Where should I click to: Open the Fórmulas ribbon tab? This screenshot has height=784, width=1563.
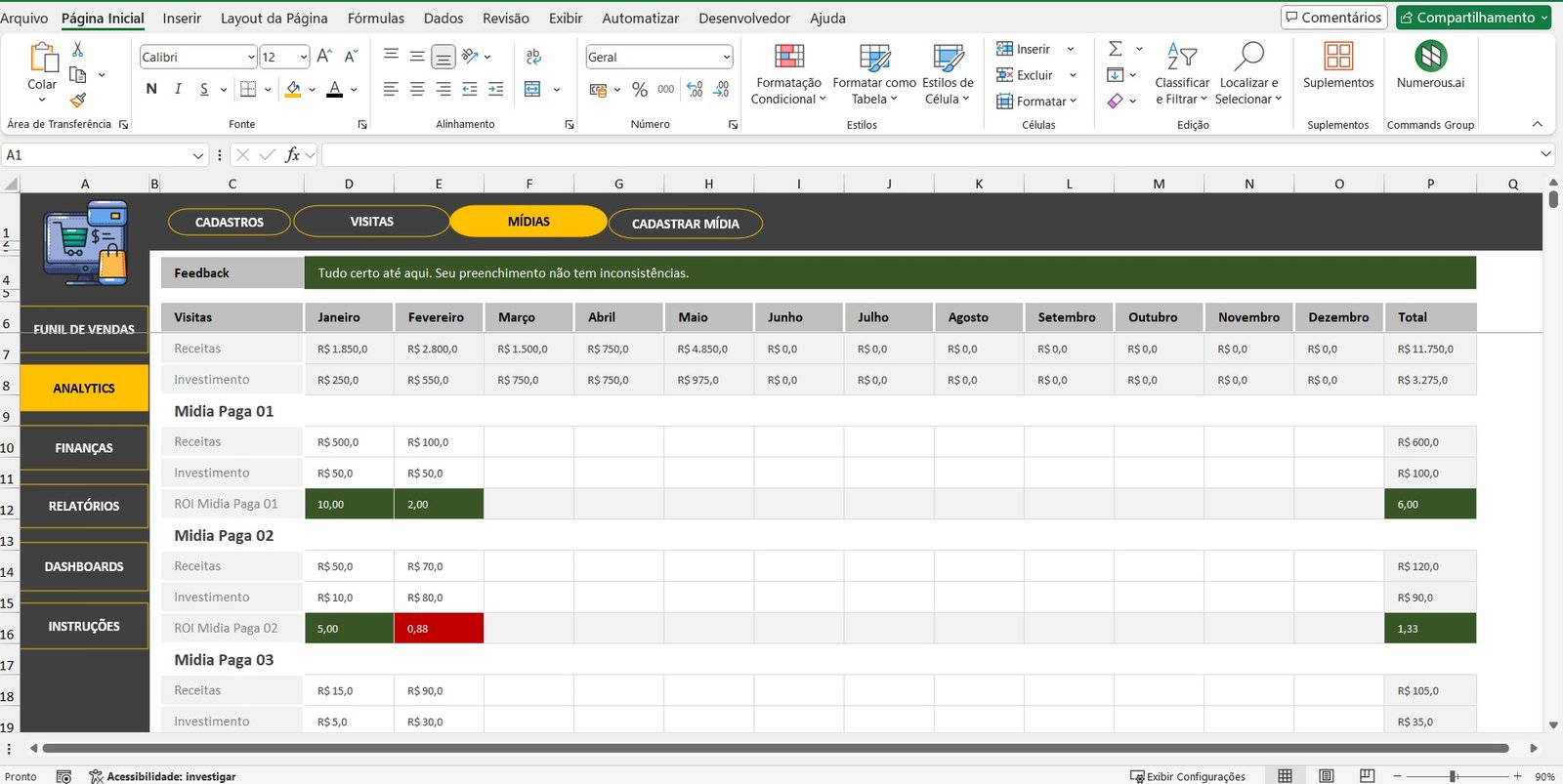click(375, 19)
